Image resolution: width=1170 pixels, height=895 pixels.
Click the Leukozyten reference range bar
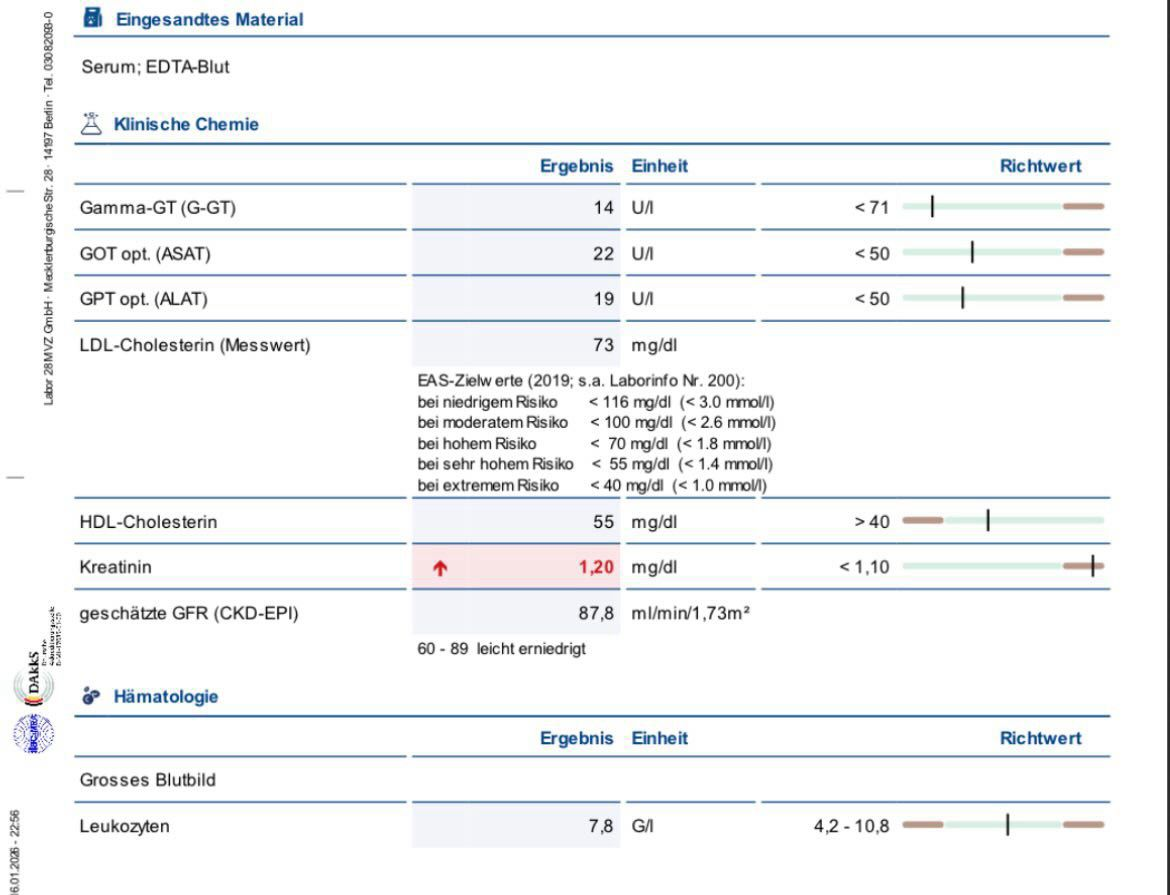click(x=1003, y=825)
